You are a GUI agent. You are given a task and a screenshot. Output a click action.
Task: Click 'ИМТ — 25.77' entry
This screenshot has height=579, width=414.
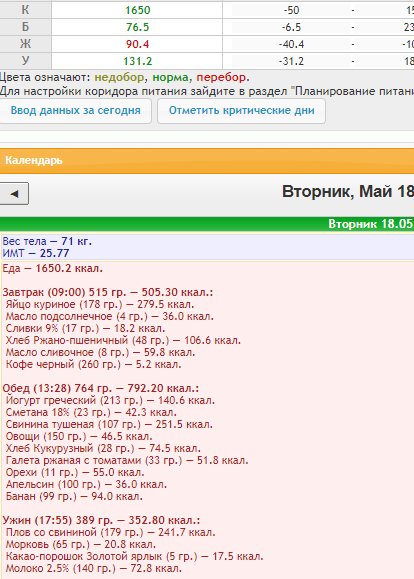coord(35,253)
